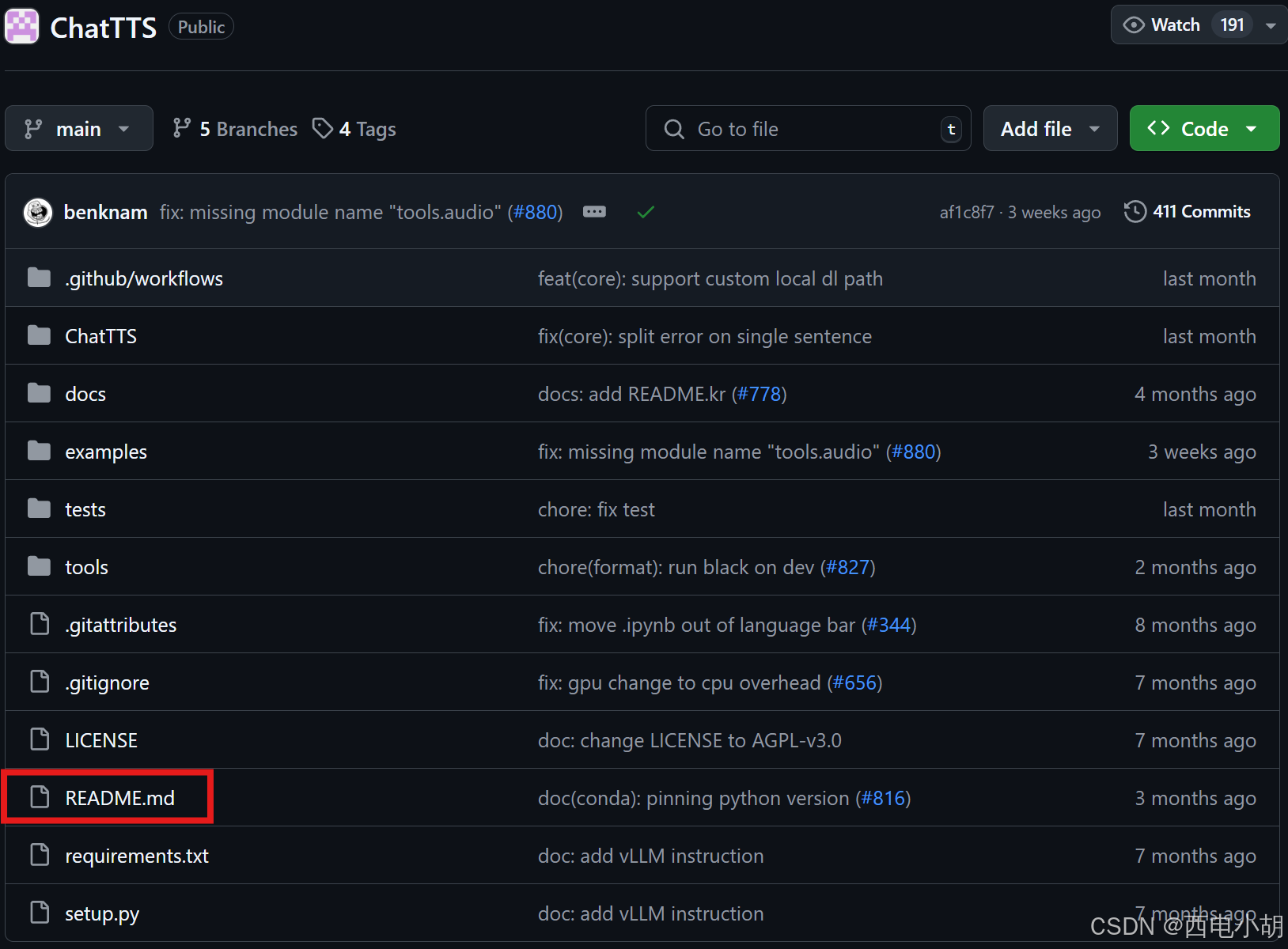Open PR #816 link in README.md row
The image size is (1288, 949).
click(x=884, y=798)
